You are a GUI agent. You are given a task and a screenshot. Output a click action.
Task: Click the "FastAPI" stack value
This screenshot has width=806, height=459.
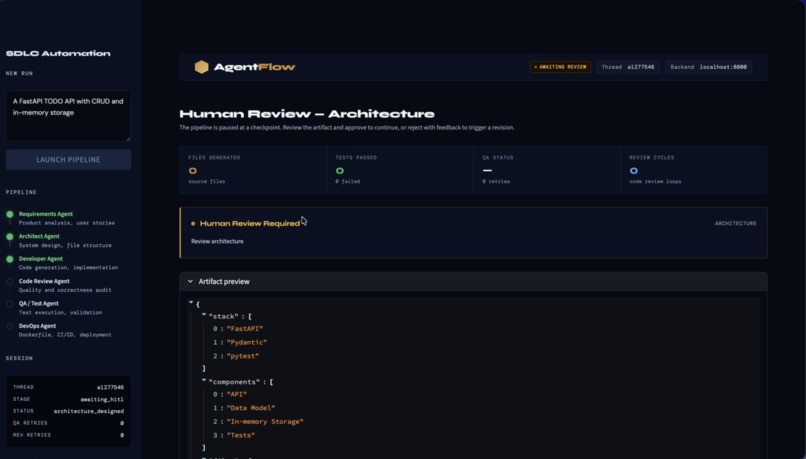(x=245, y=329)
